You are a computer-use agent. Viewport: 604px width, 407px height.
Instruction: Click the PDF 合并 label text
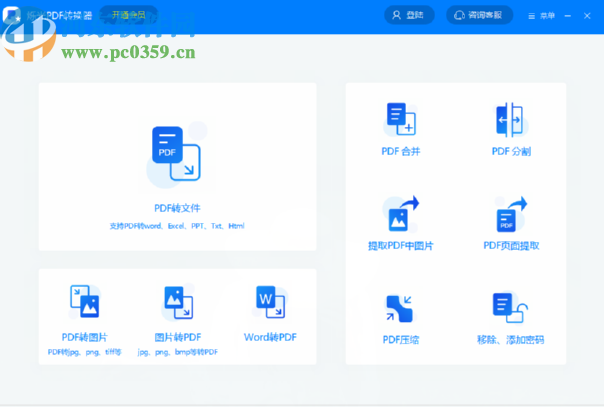[401, 151]
